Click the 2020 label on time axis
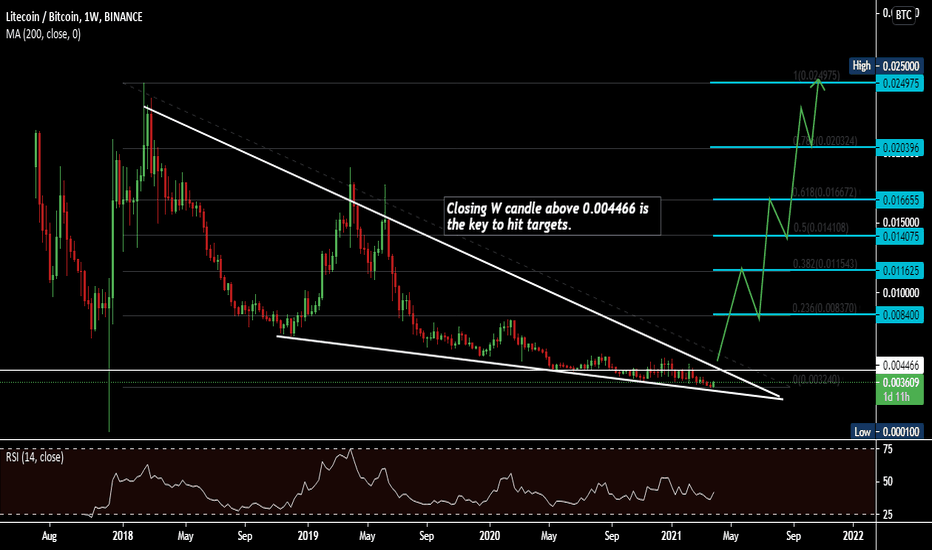 coord(490,536)
